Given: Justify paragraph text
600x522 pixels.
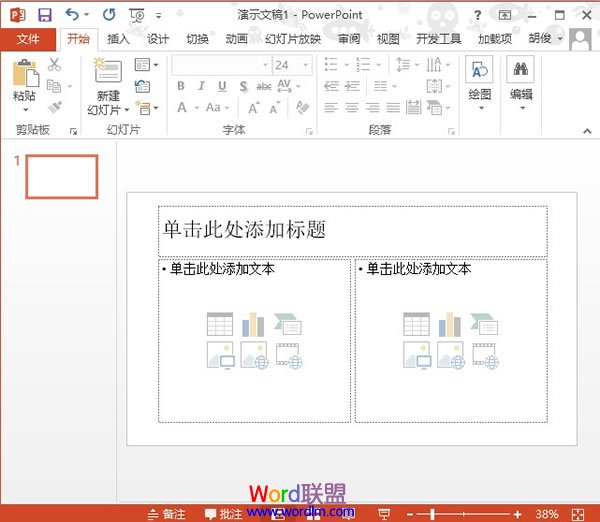Looking at the screenshot, I should coord(393,108).
